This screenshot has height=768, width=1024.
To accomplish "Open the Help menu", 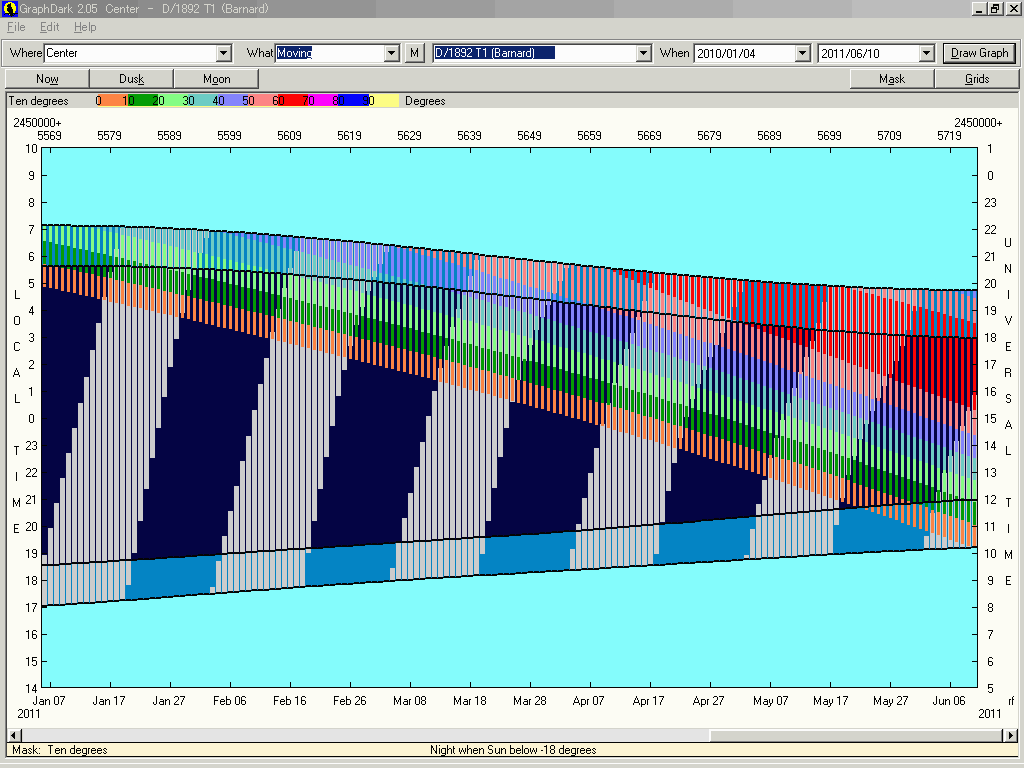I will (x=85, y=27).
